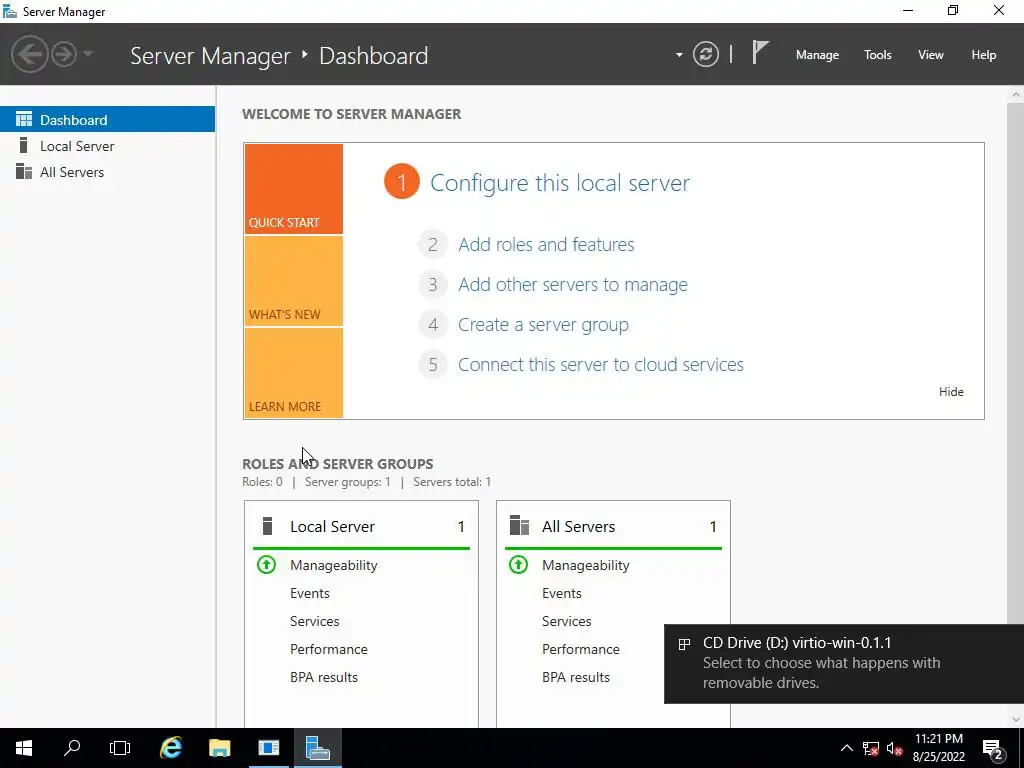
Task: Open the Action Center notifications icon
Action: point(992,748)
